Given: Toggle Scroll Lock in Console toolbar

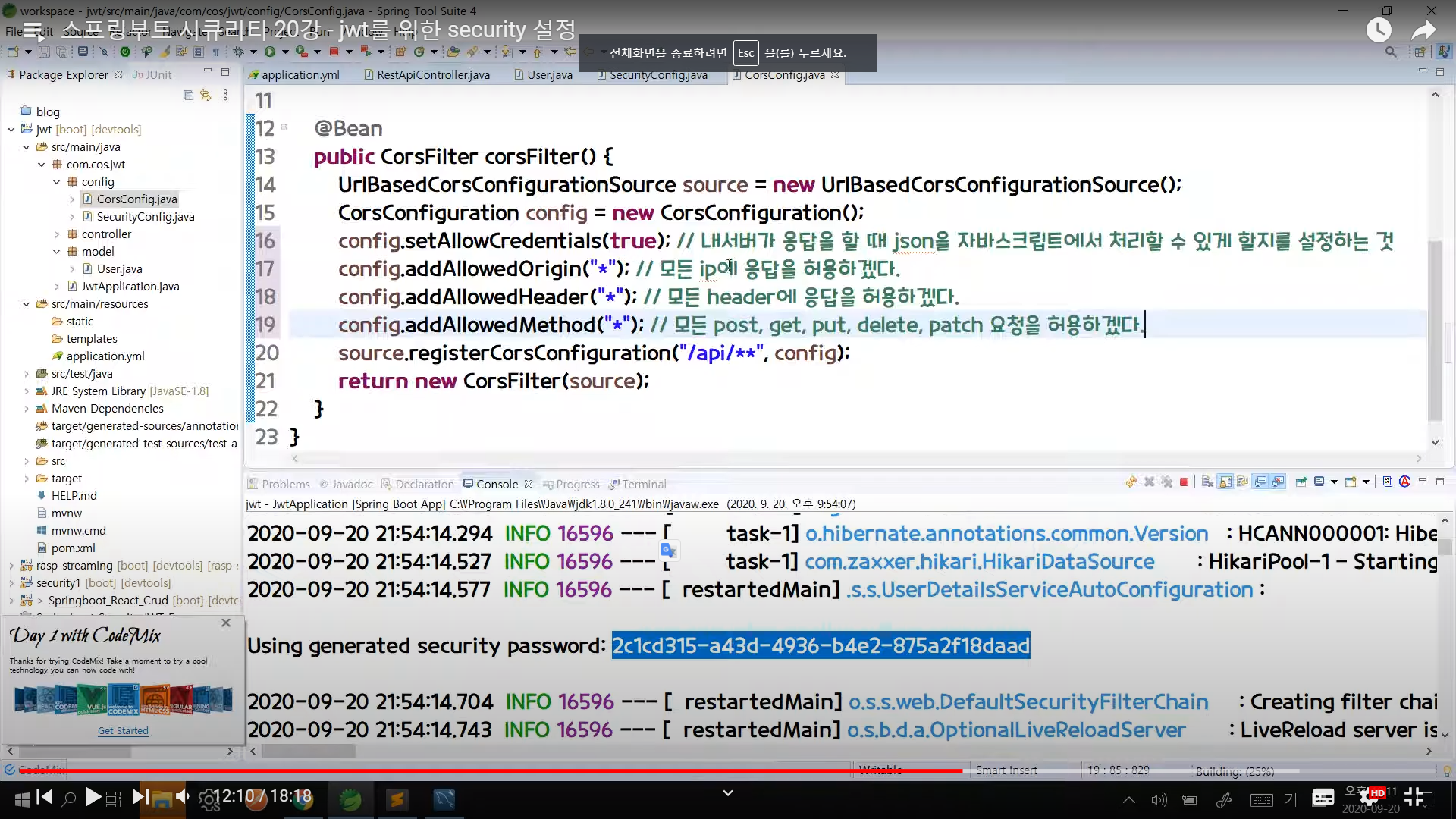Looking at the screenshot, I should click(1225, 482).
